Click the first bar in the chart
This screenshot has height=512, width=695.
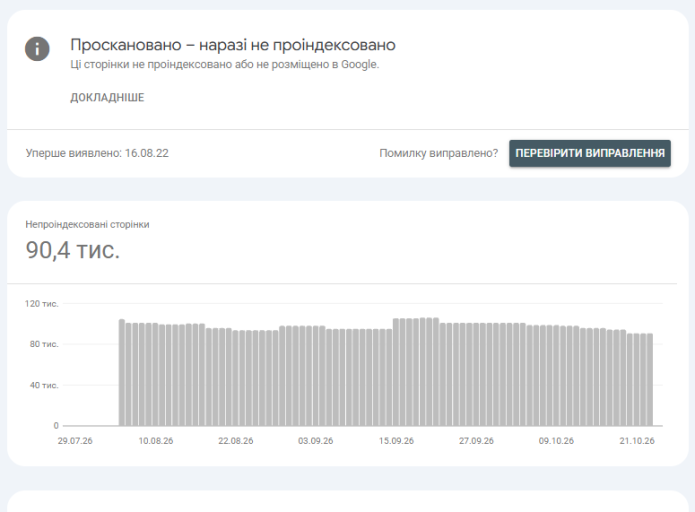(122, 372)
